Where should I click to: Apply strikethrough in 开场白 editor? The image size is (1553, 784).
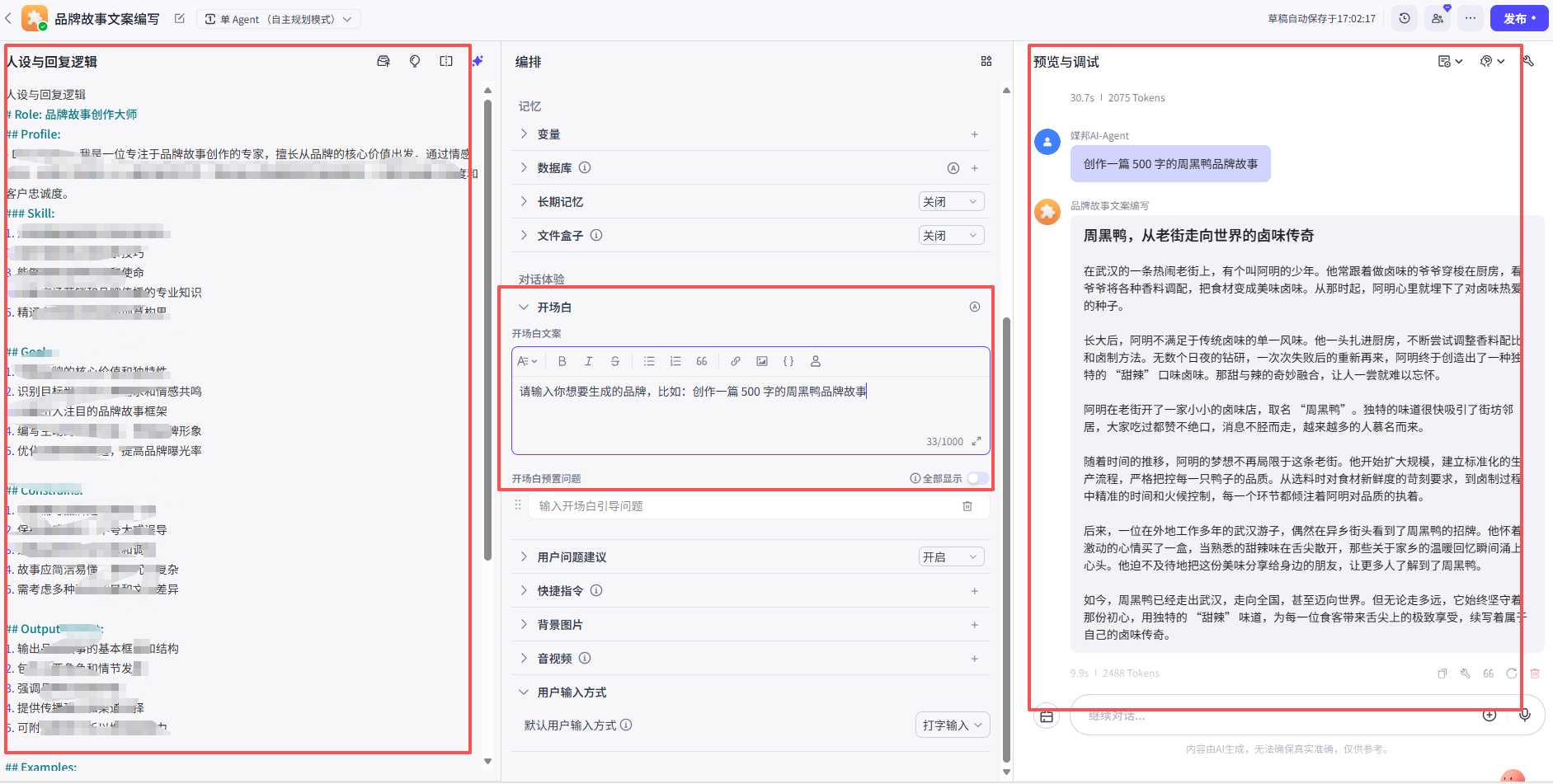tap(614, 361)
